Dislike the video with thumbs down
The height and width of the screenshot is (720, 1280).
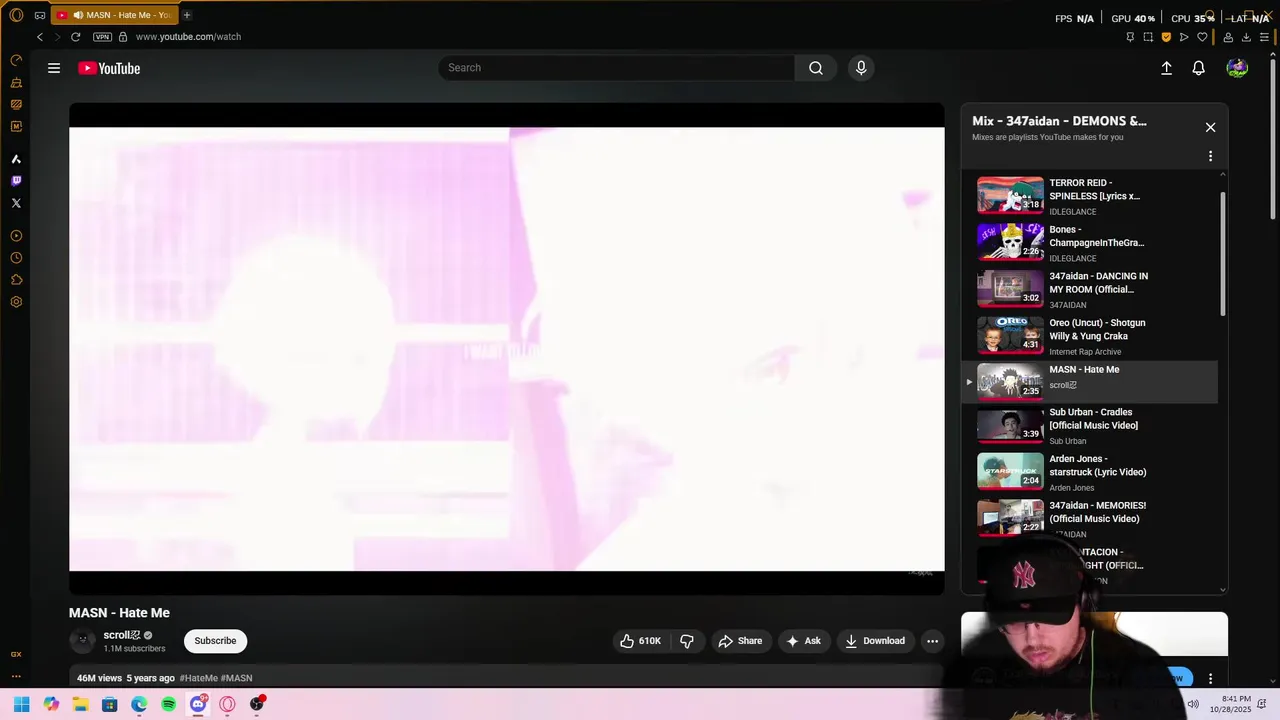tap(687, 641)
